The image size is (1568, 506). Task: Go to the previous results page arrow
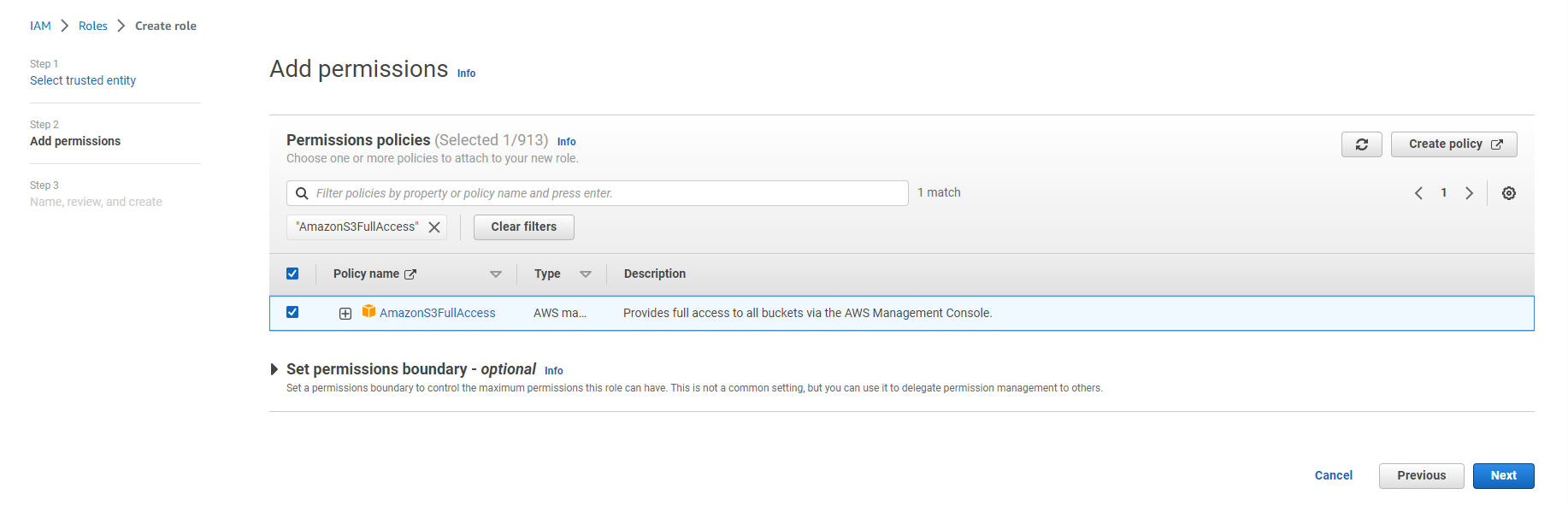tap(1418, 193)
